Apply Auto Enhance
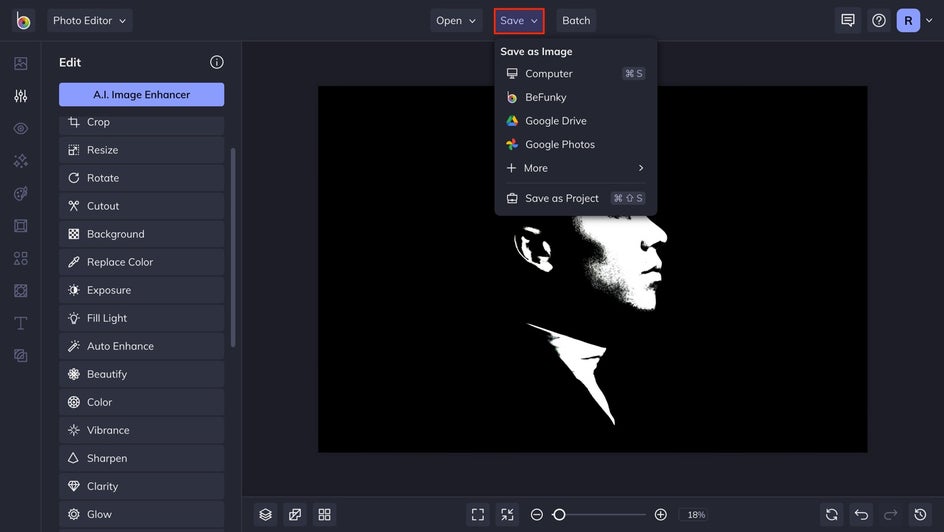The width and height of the screenshot is (944, 532). click(141, 346)
